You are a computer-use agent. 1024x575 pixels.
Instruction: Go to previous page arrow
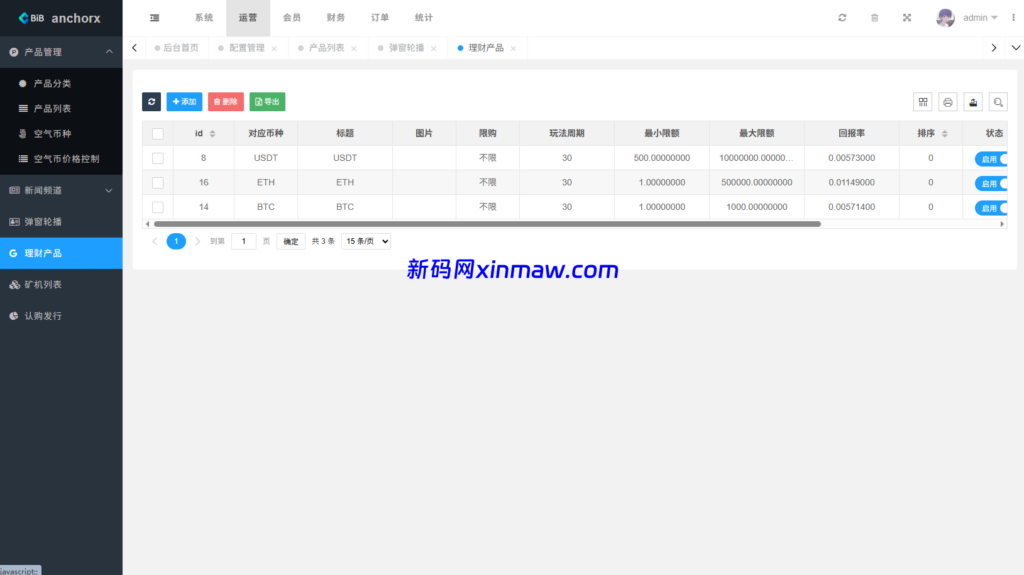(155, 241)
